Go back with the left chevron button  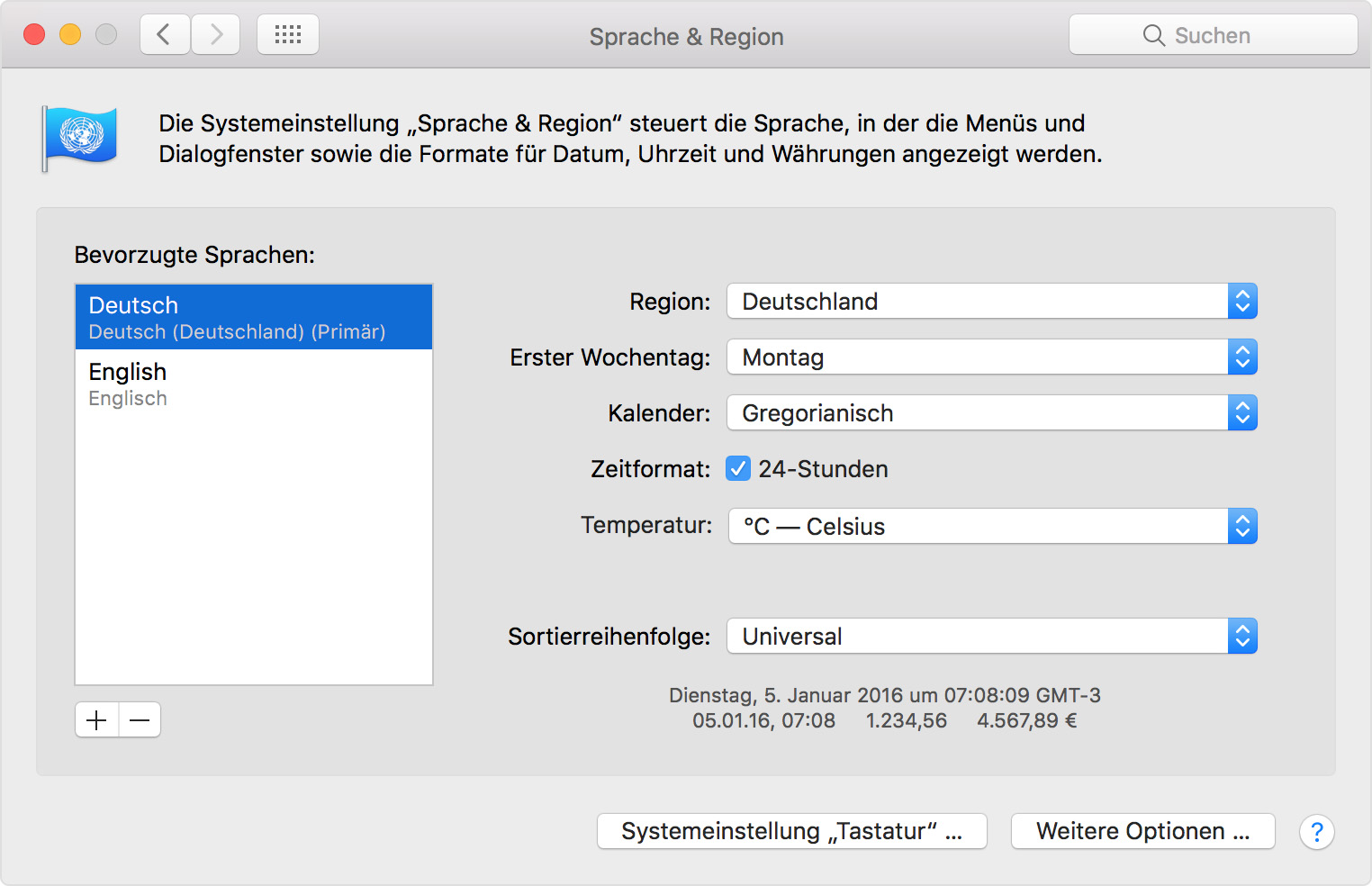point(165,35)
